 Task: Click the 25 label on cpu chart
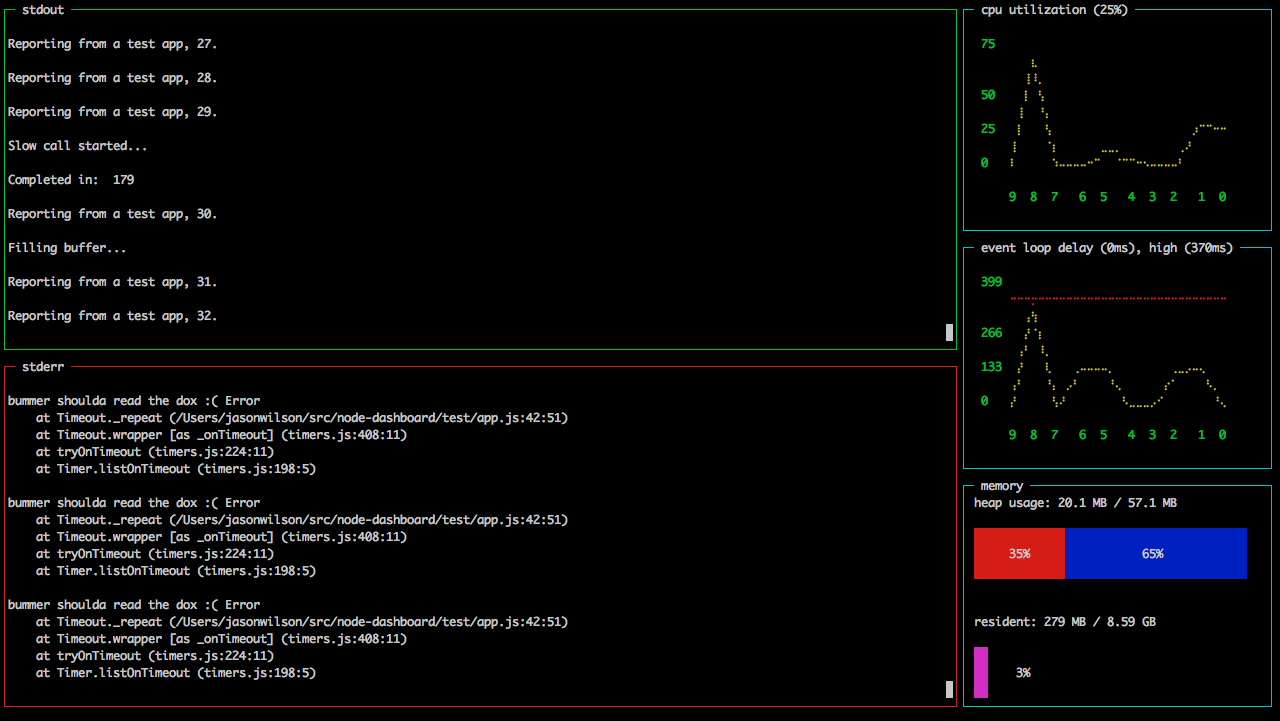click(x=988, y=129)
